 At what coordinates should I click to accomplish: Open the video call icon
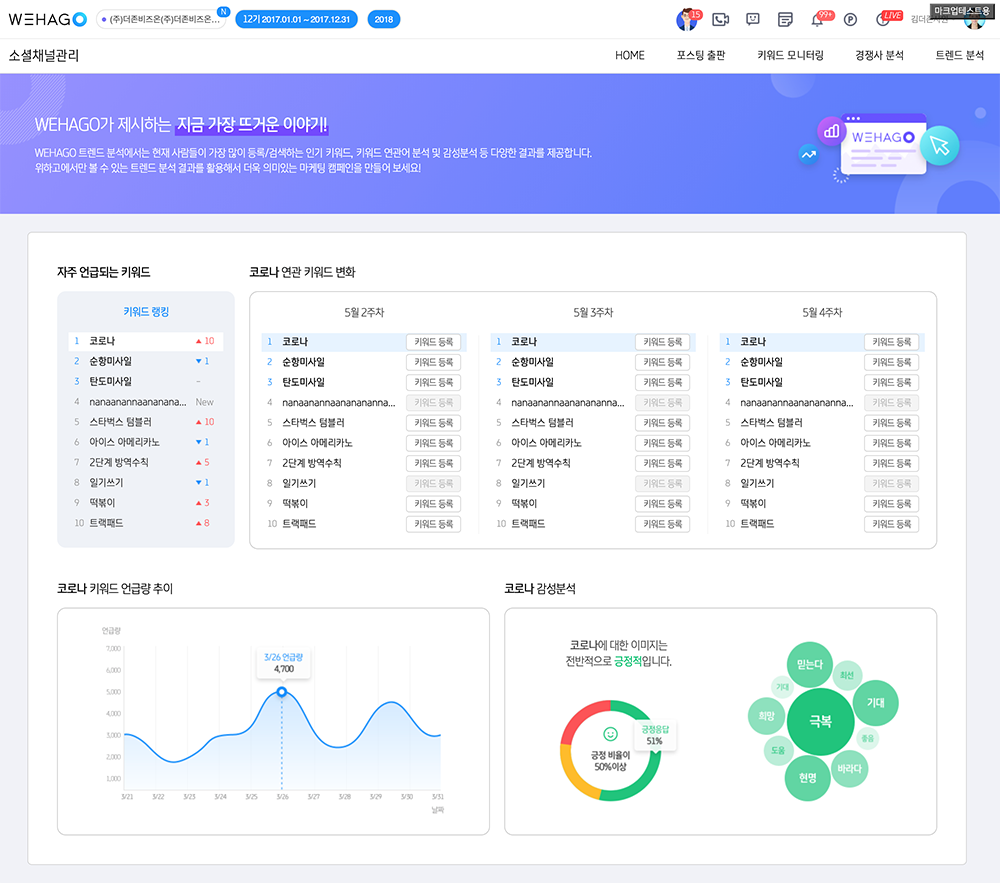point(720,19)
